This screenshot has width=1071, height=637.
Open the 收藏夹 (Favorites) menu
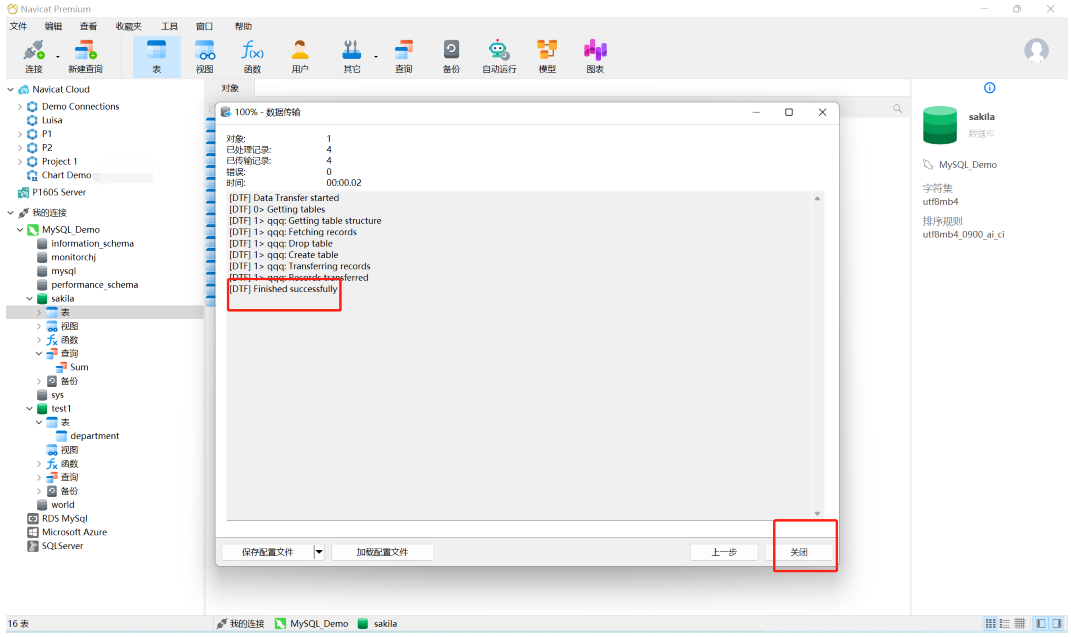pyautogui.click(x=128, y=26)
